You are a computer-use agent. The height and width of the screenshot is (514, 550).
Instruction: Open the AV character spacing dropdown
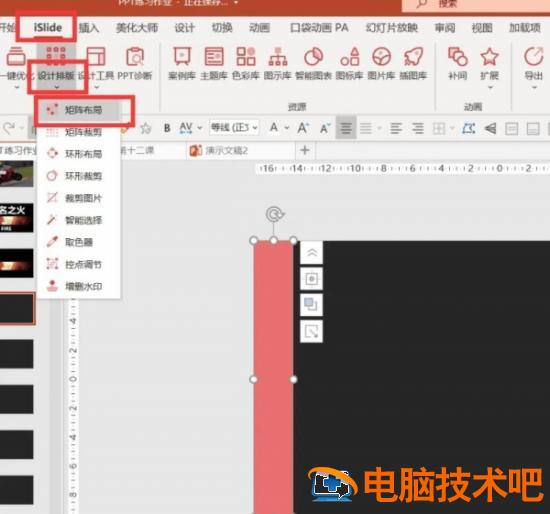[200, 128]
